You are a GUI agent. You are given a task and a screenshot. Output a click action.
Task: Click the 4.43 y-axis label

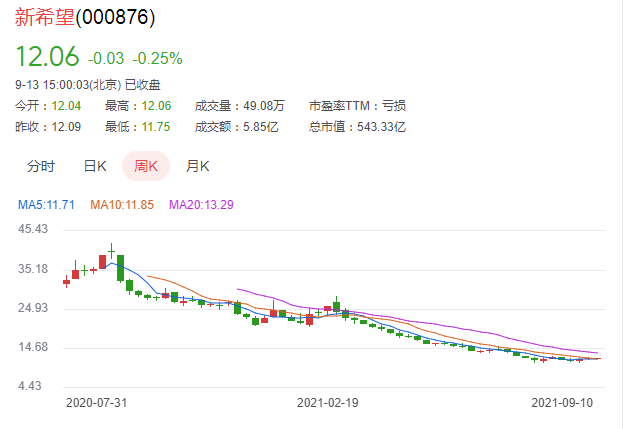click(x=29, y=386)
